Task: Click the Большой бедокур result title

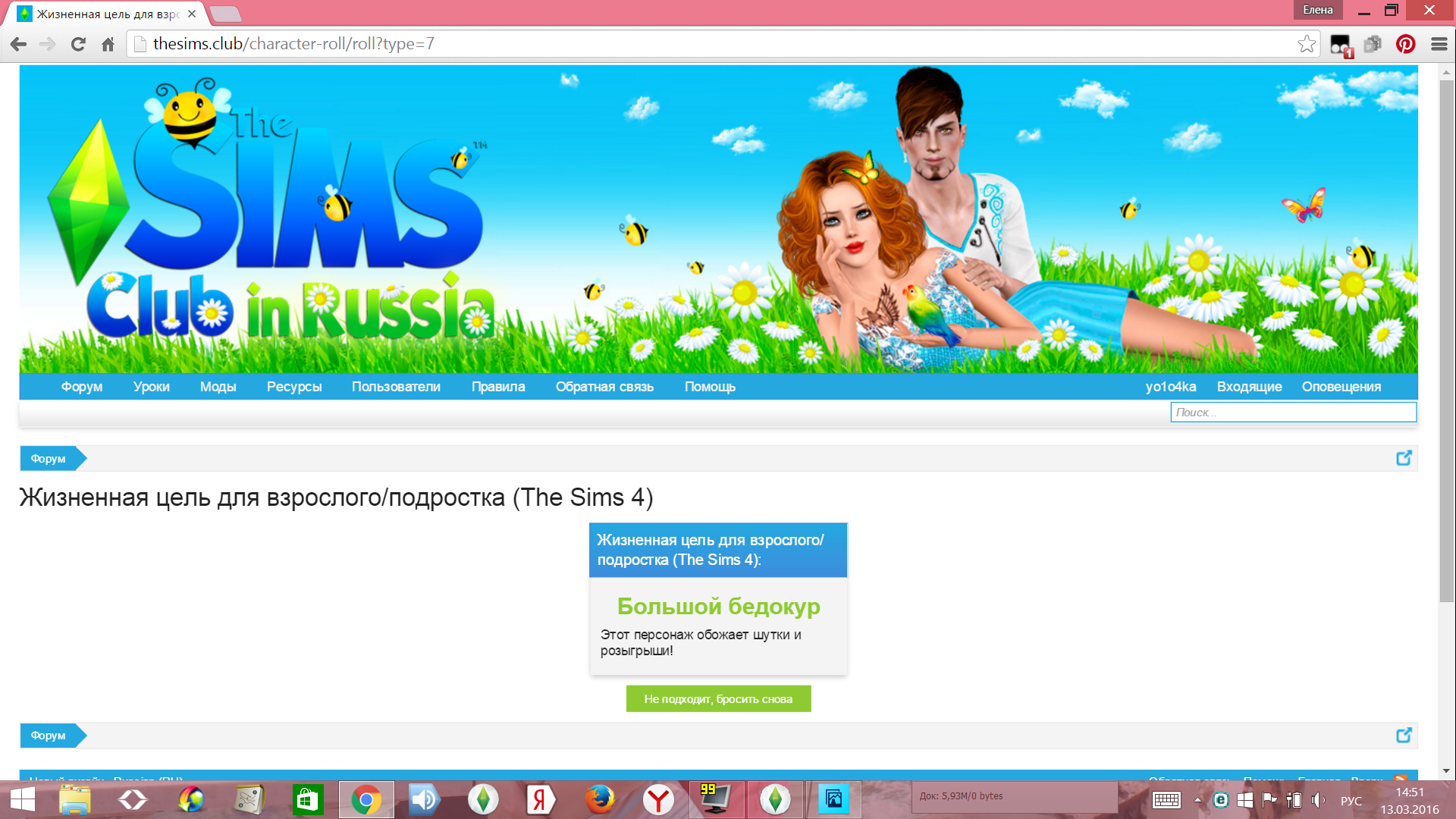Action: [718, 607]
